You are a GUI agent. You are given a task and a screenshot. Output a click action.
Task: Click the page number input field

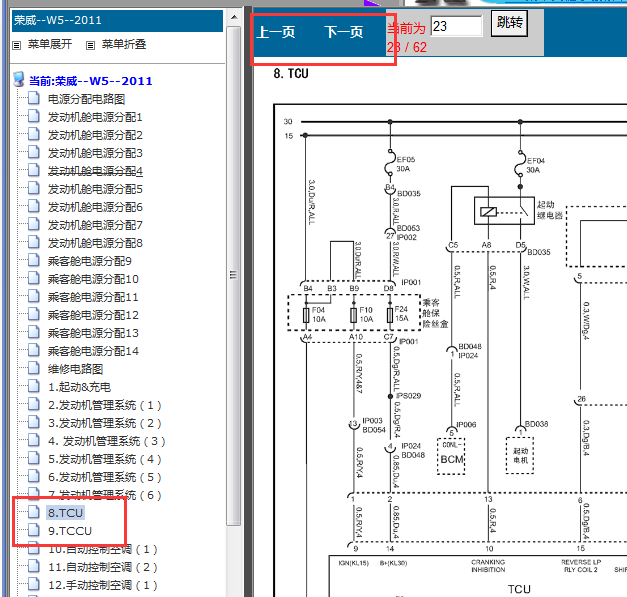(456, 26)
